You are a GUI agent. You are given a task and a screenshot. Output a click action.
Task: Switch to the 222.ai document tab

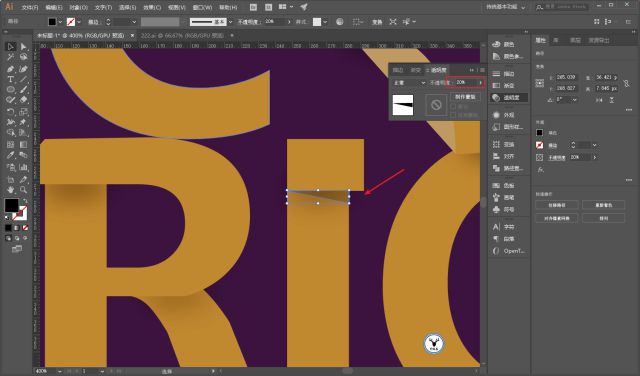click(182, 36)
